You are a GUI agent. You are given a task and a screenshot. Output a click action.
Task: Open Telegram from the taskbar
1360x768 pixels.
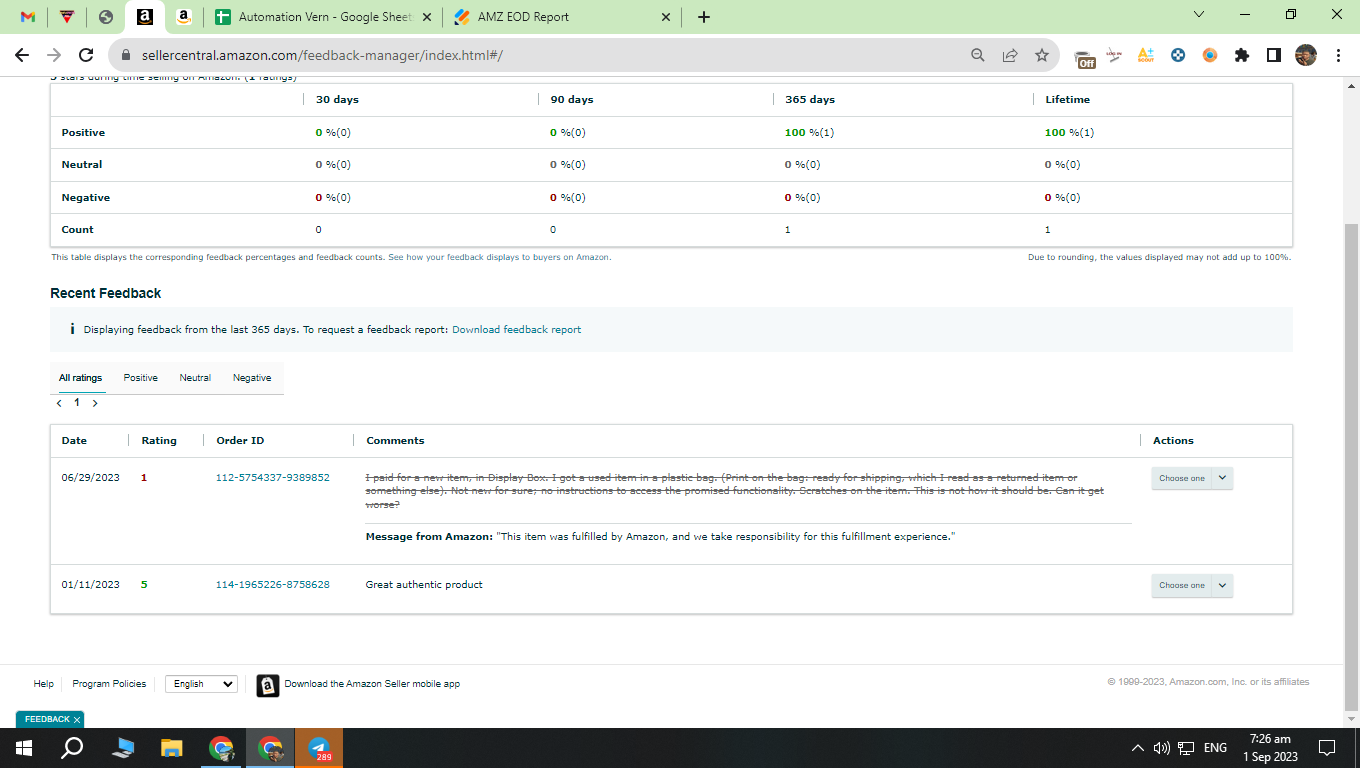pos(319,748)
